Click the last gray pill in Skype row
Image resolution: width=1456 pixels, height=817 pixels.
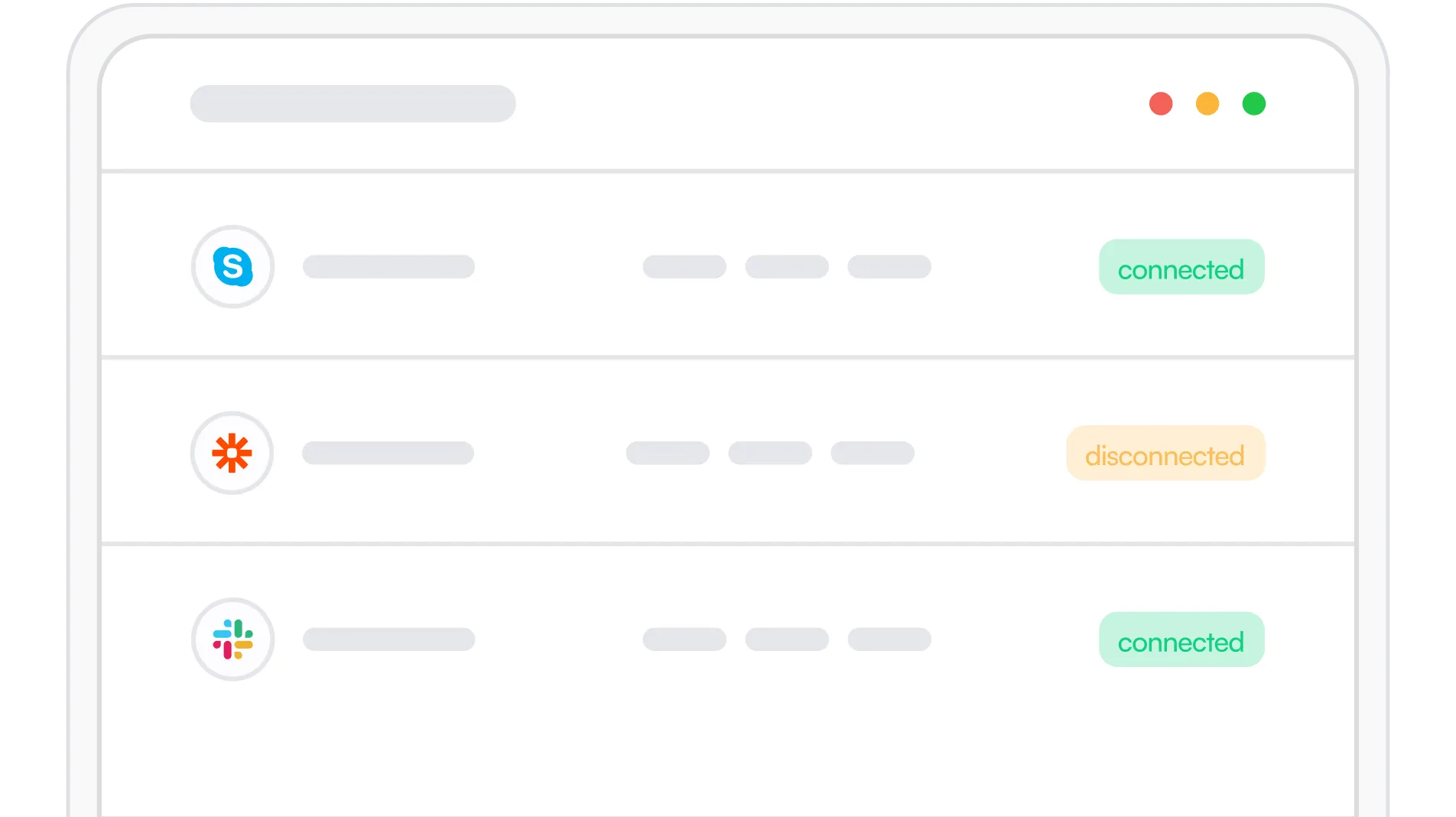click(x=889, y=267)
